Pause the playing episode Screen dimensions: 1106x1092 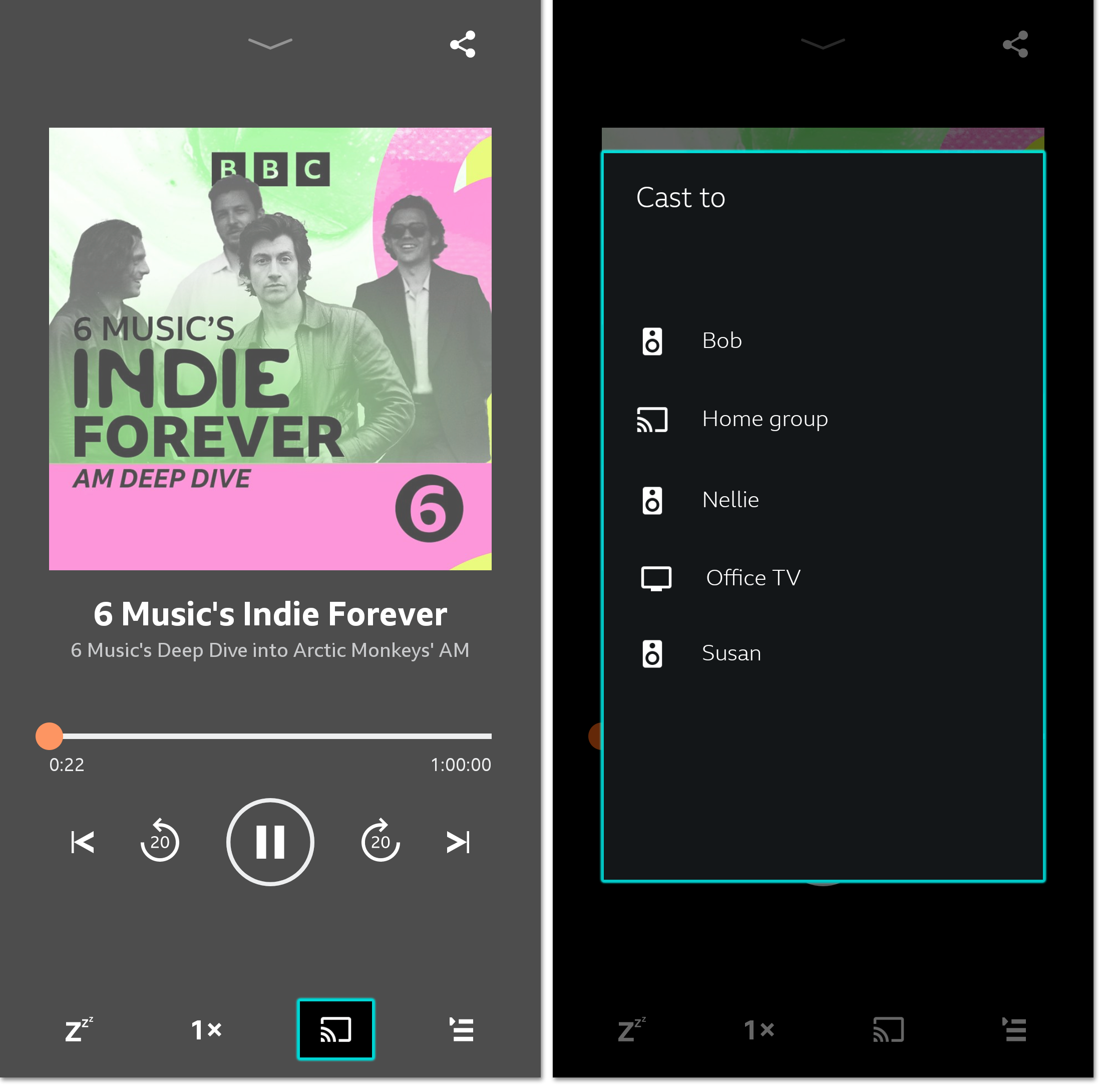click(270, 842)
